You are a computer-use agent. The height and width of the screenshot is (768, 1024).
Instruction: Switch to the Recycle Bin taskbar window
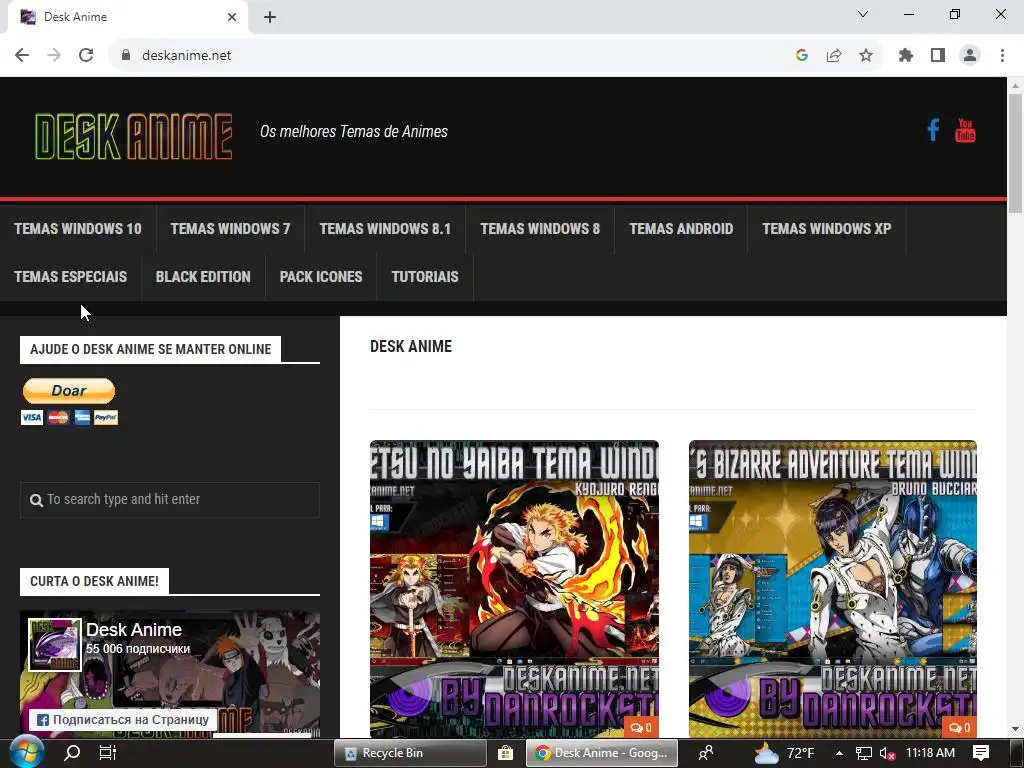click(x=410, y=753)
